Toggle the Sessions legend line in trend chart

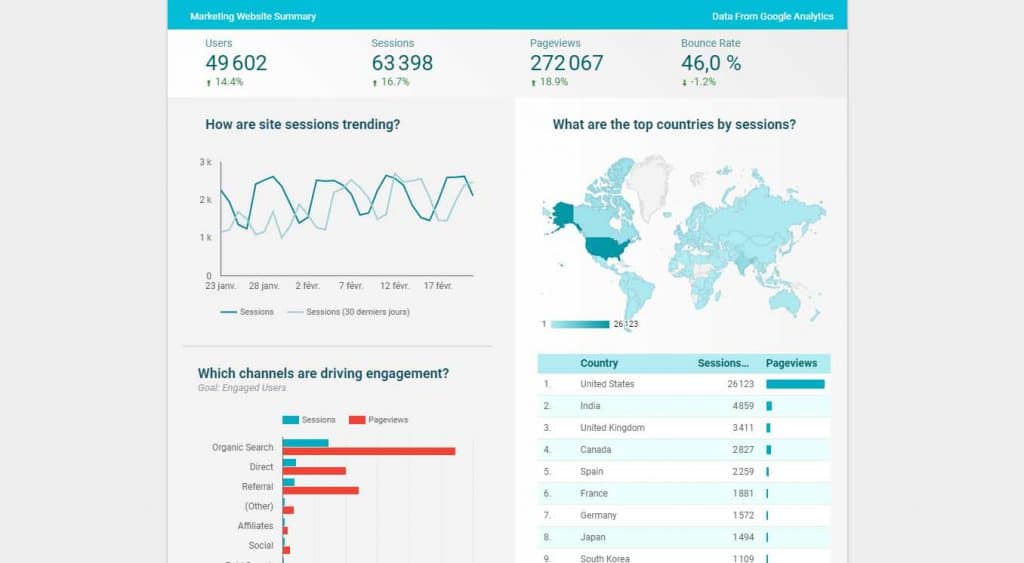pyautogui.click(x=247, y=312)
